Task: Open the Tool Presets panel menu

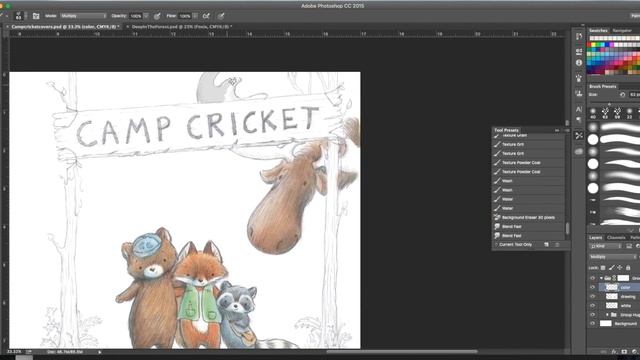Action: [567, 130]
